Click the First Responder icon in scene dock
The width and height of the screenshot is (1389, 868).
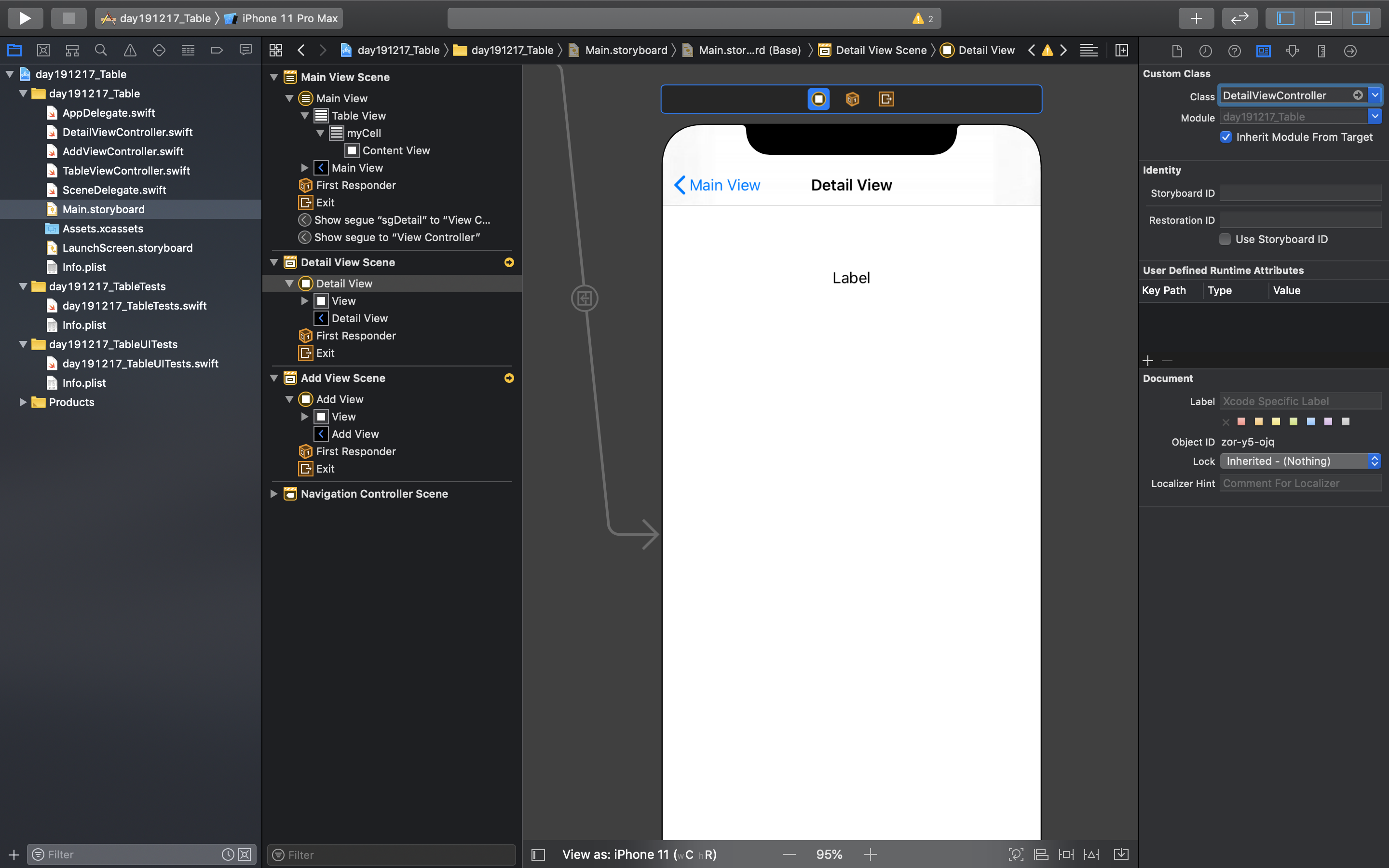[x=852, y=99]
